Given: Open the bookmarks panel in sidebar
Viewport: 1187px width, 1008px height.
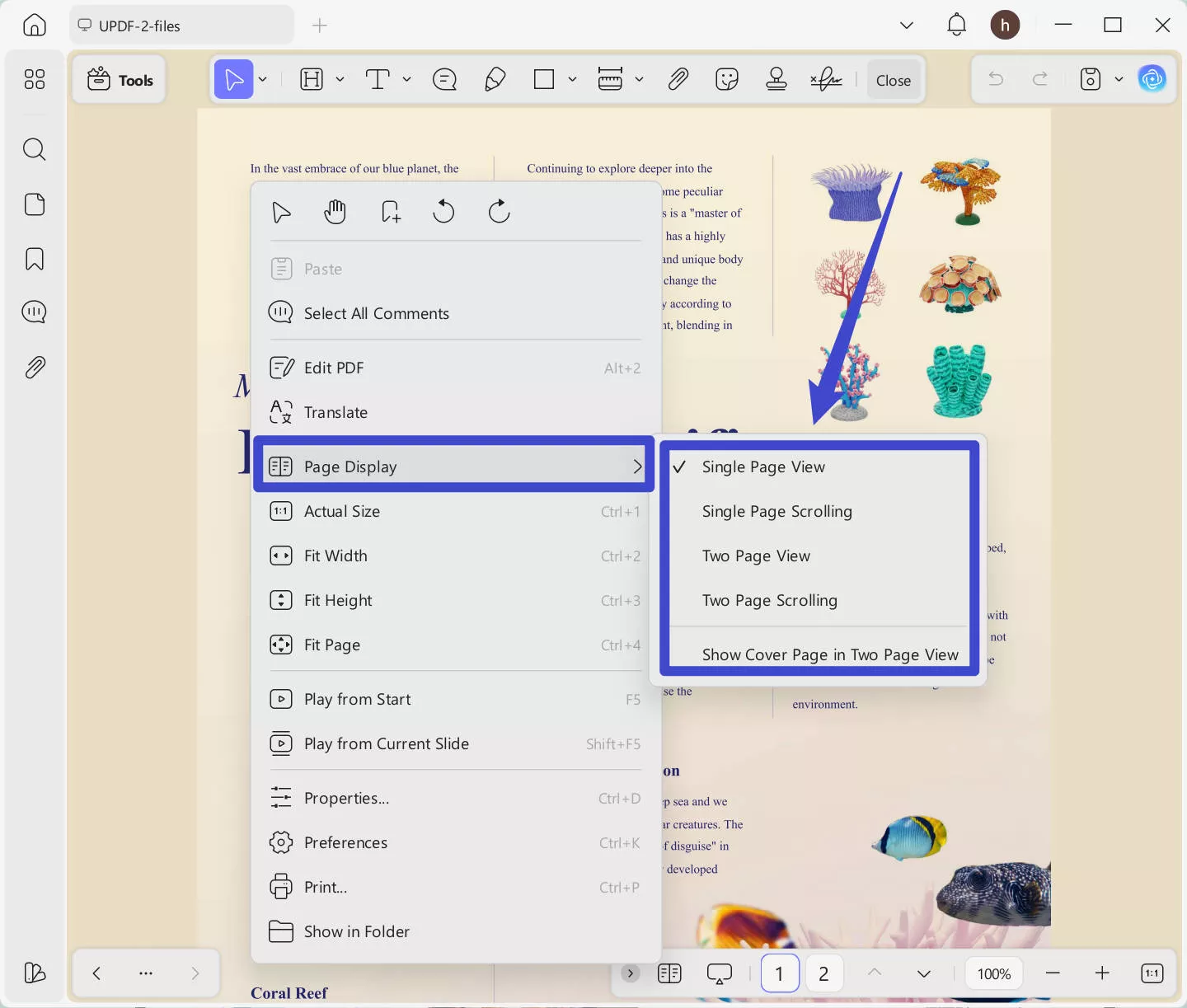Looking at the screenshot, I should [x=35, y=259].
